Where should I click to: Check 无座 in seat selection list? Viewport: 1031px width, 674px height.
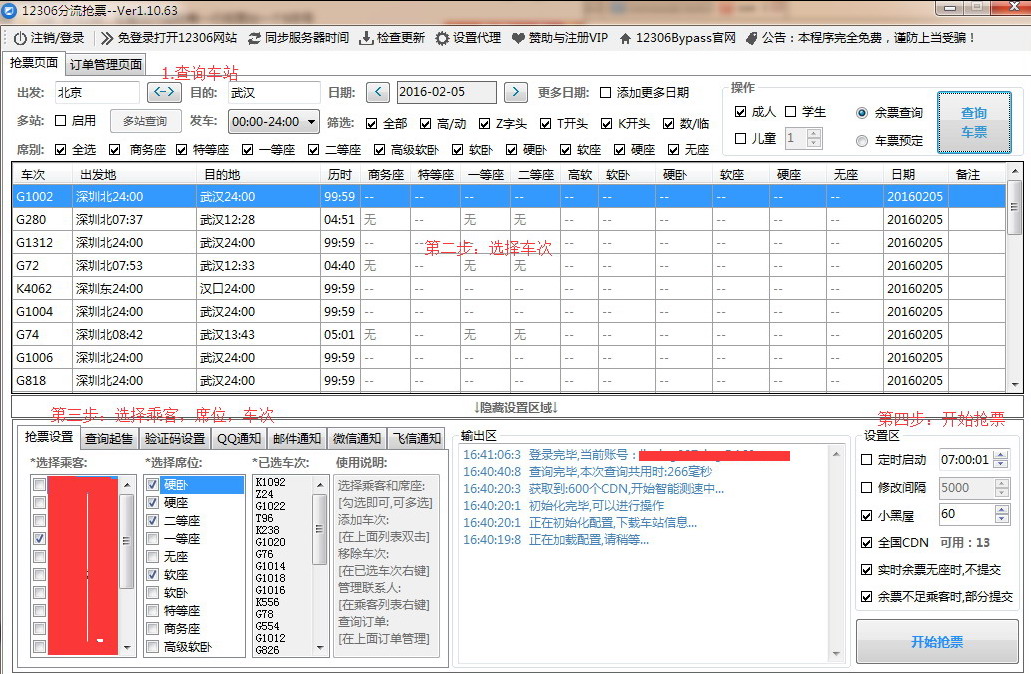tap(153, 557)
